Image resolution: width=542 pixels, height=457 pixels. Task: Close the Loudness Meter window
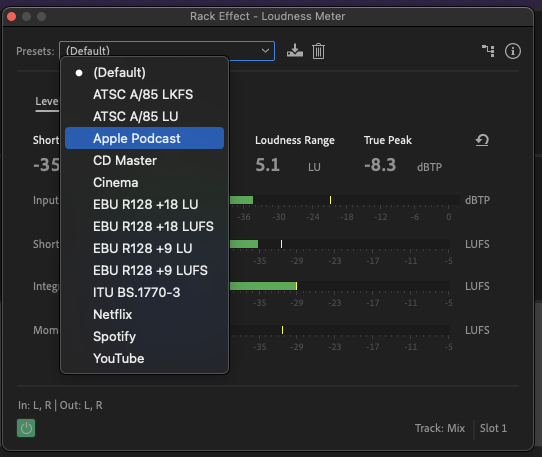[x=11, y=16]
